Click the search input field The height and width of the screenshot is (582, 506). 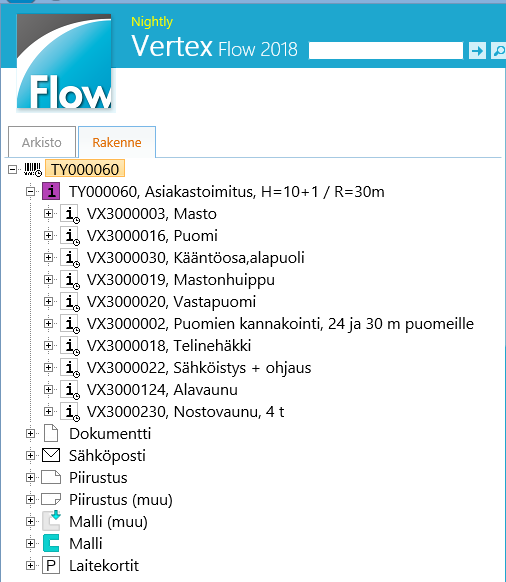386,50
